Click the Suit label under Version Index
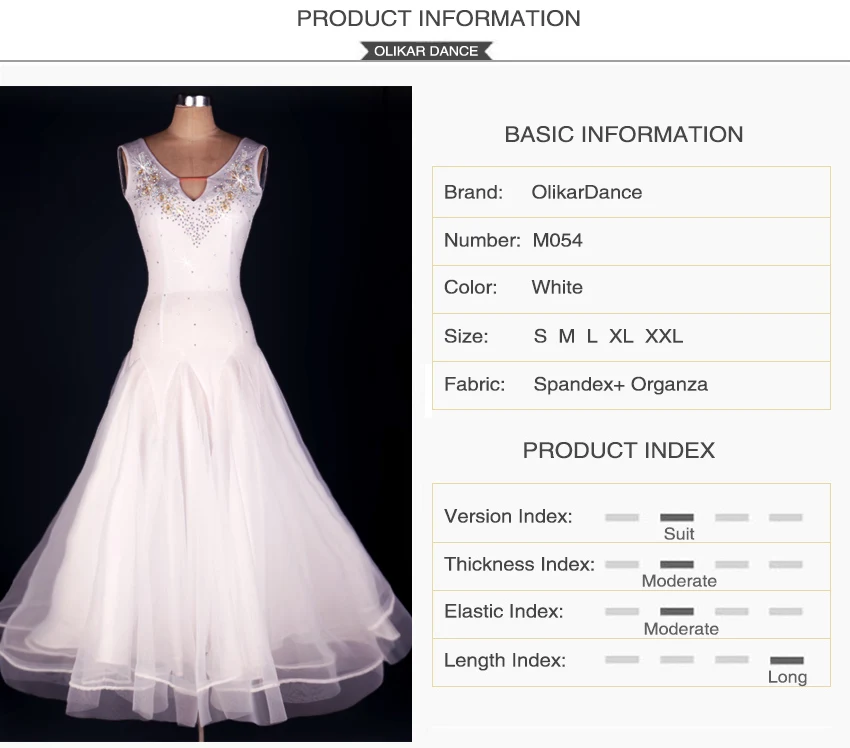The width and height of the screenshot is (850, 748). [x=679, y=534]
